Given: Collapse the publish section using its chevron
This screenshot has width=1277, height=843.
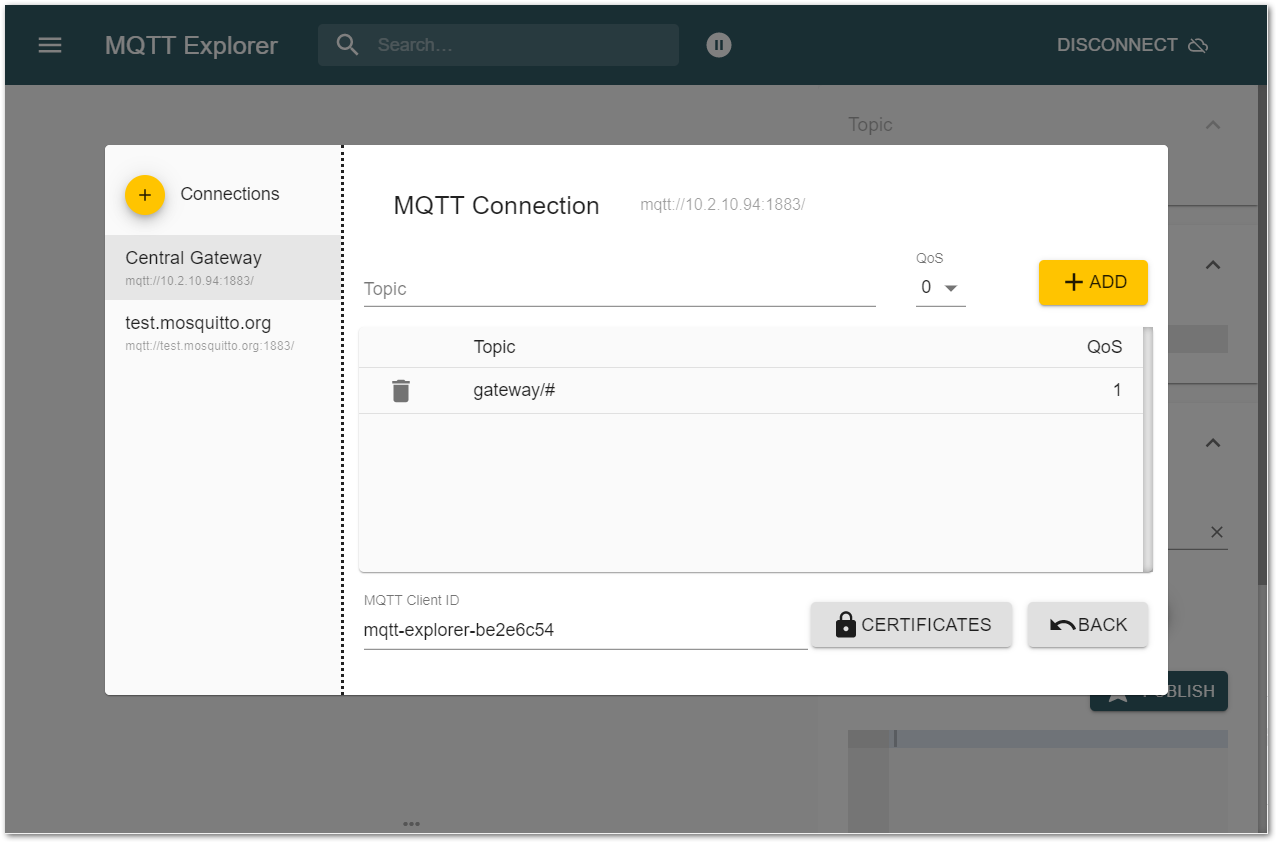Looking at the screenshot, I should 1211,442.
